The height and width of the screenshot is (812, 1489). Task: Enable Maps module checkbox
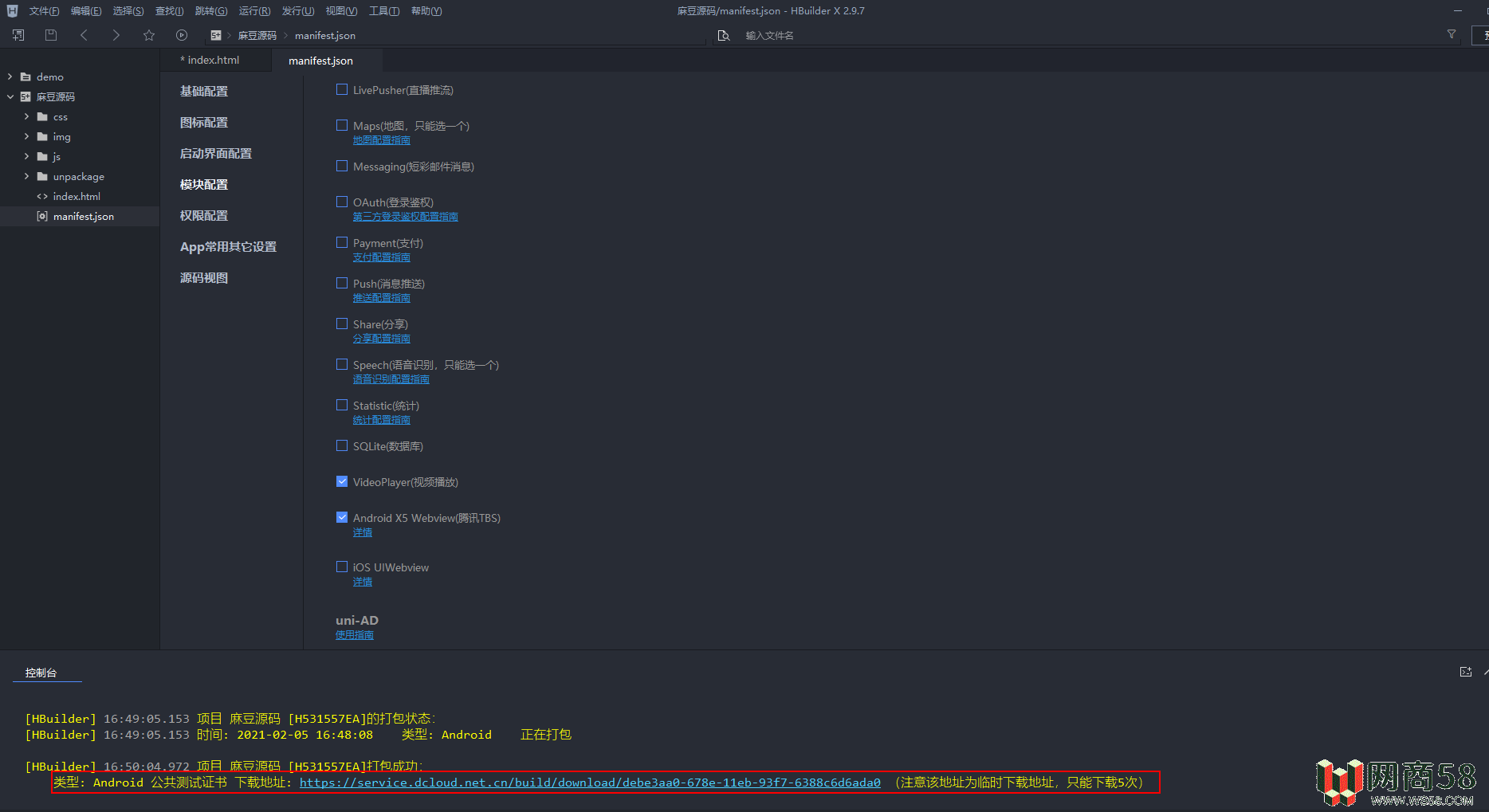click(342, 125)
